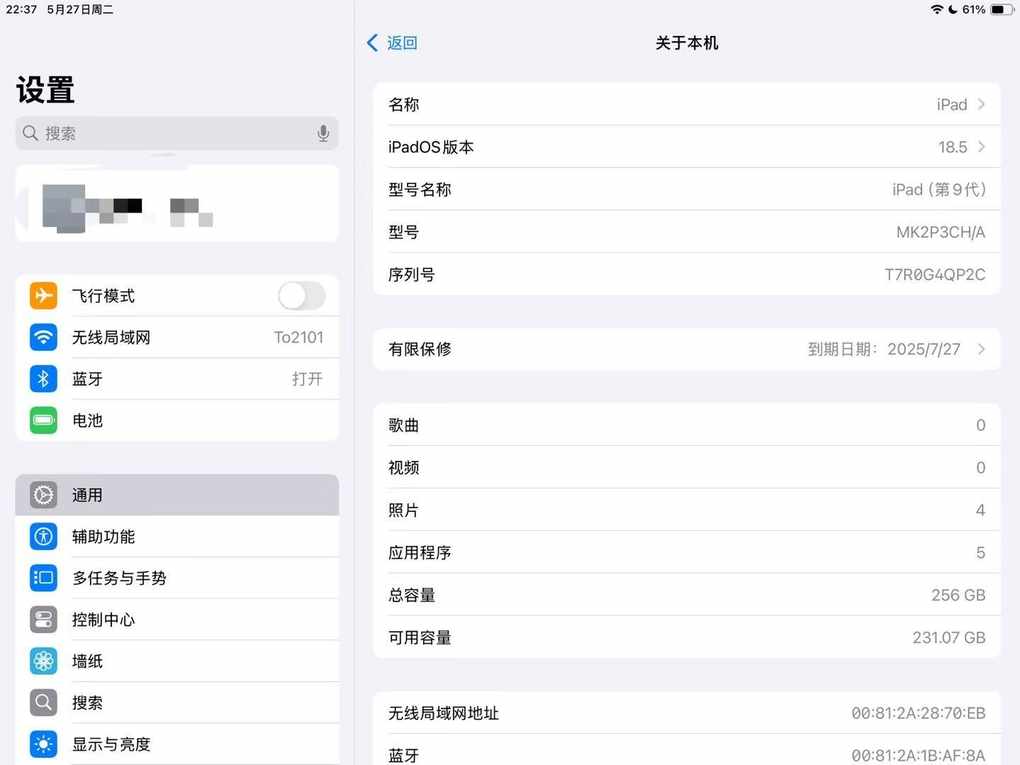Viewport: 1020px width, 765px height.
Task: Open 墙纸 settings item
Action: coord(177,661)
